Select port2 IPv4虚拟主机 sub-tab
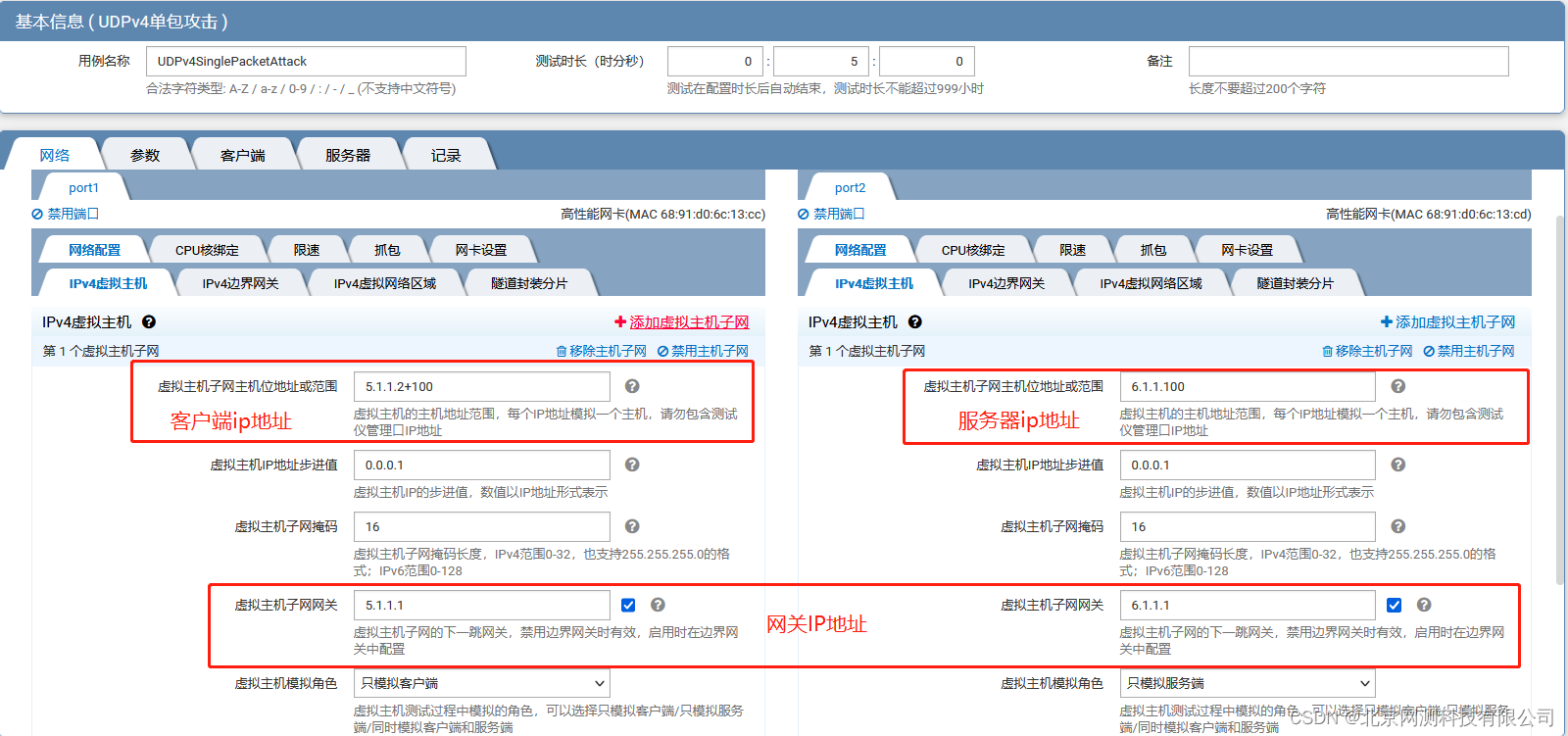 [x=874, y=283]
